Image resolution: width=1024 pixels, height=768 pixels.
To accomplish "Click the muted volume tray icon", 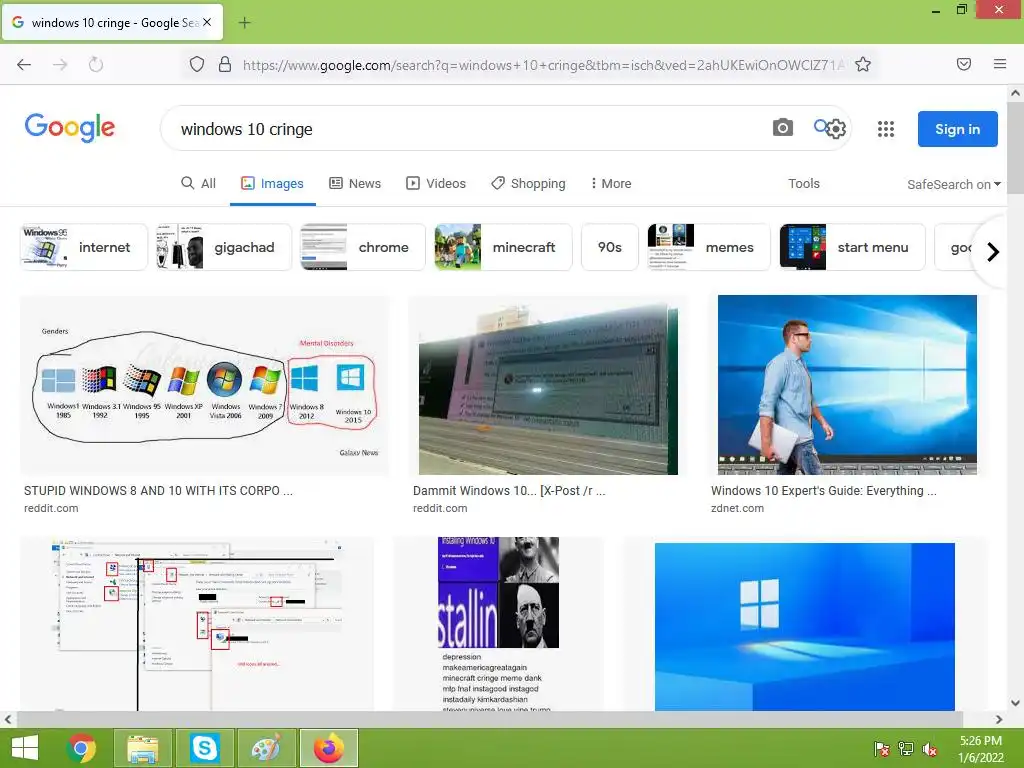I will coord(930,749).
